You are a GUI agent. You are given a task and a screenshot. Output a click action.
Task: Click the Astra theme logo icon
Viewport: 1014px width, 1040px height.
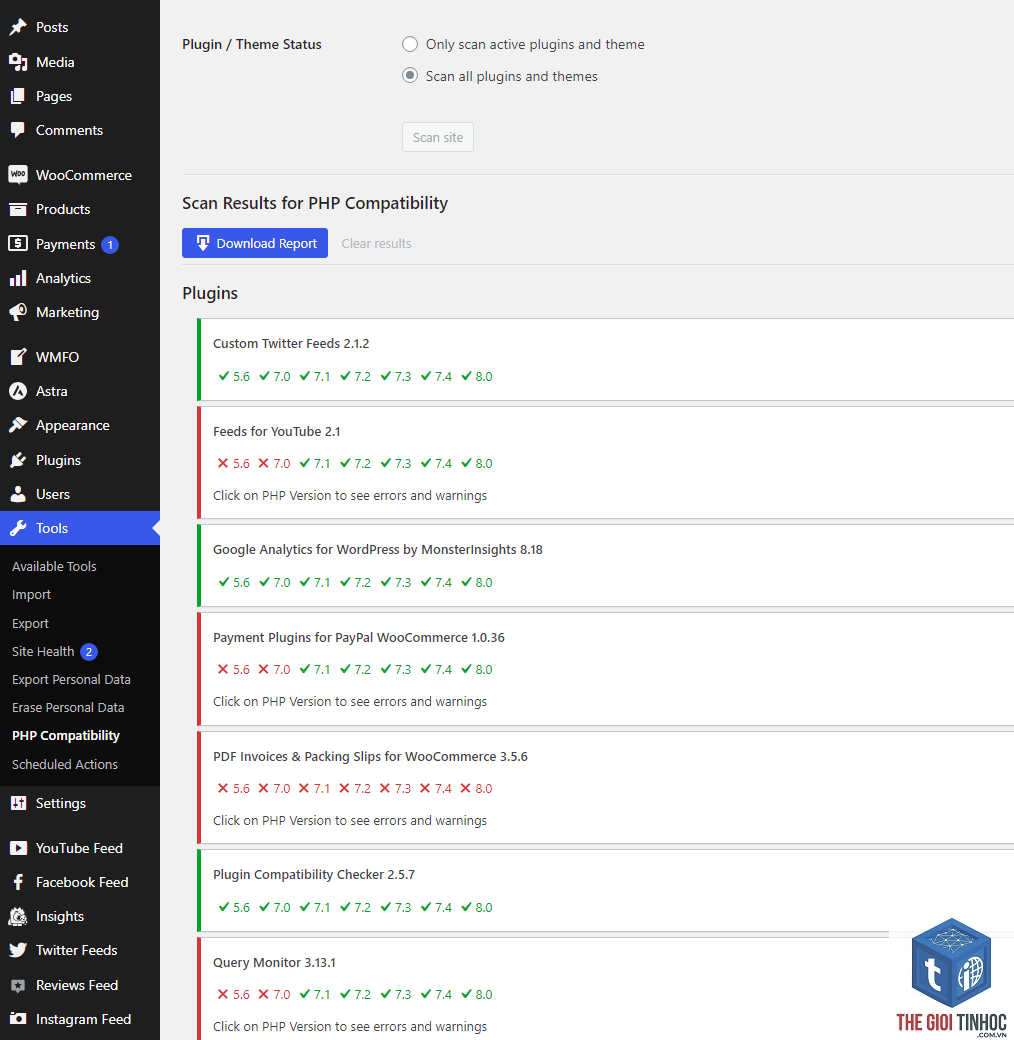click(18, 391)
